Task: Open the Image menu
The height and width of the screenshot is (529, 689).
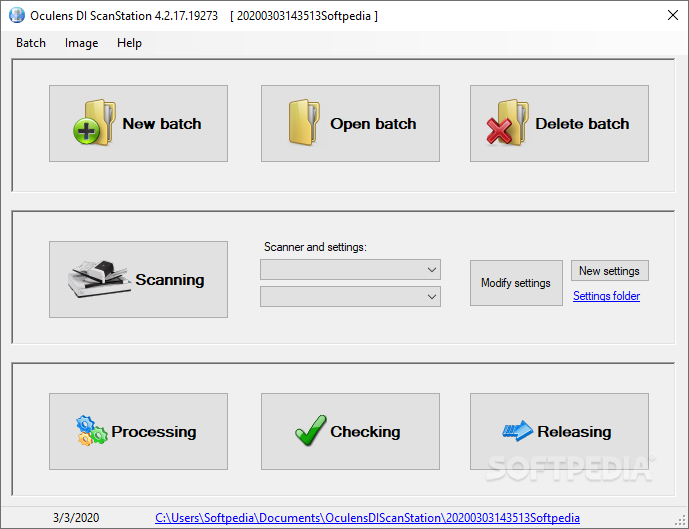Action: coord(81,43)
